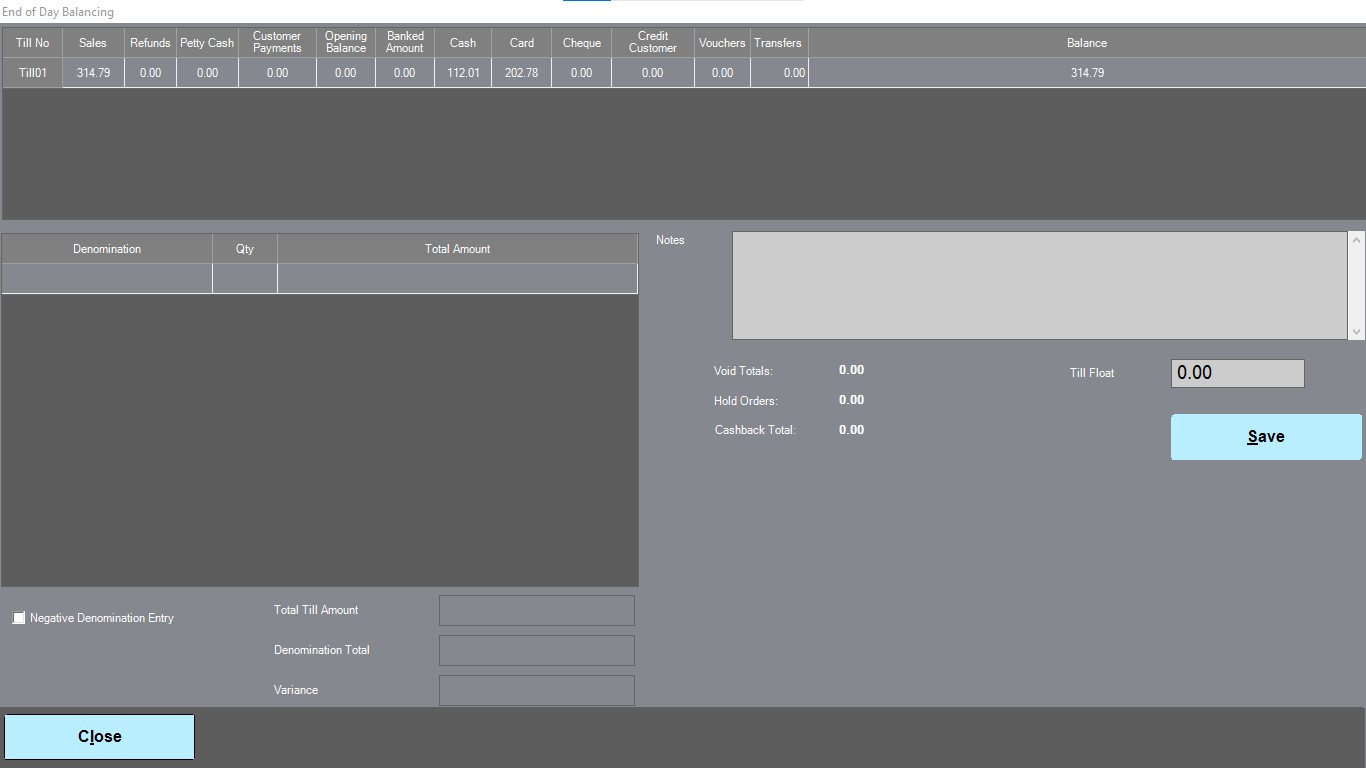Click the Save button
The image size is (1366, 768).
(1266, 437)
